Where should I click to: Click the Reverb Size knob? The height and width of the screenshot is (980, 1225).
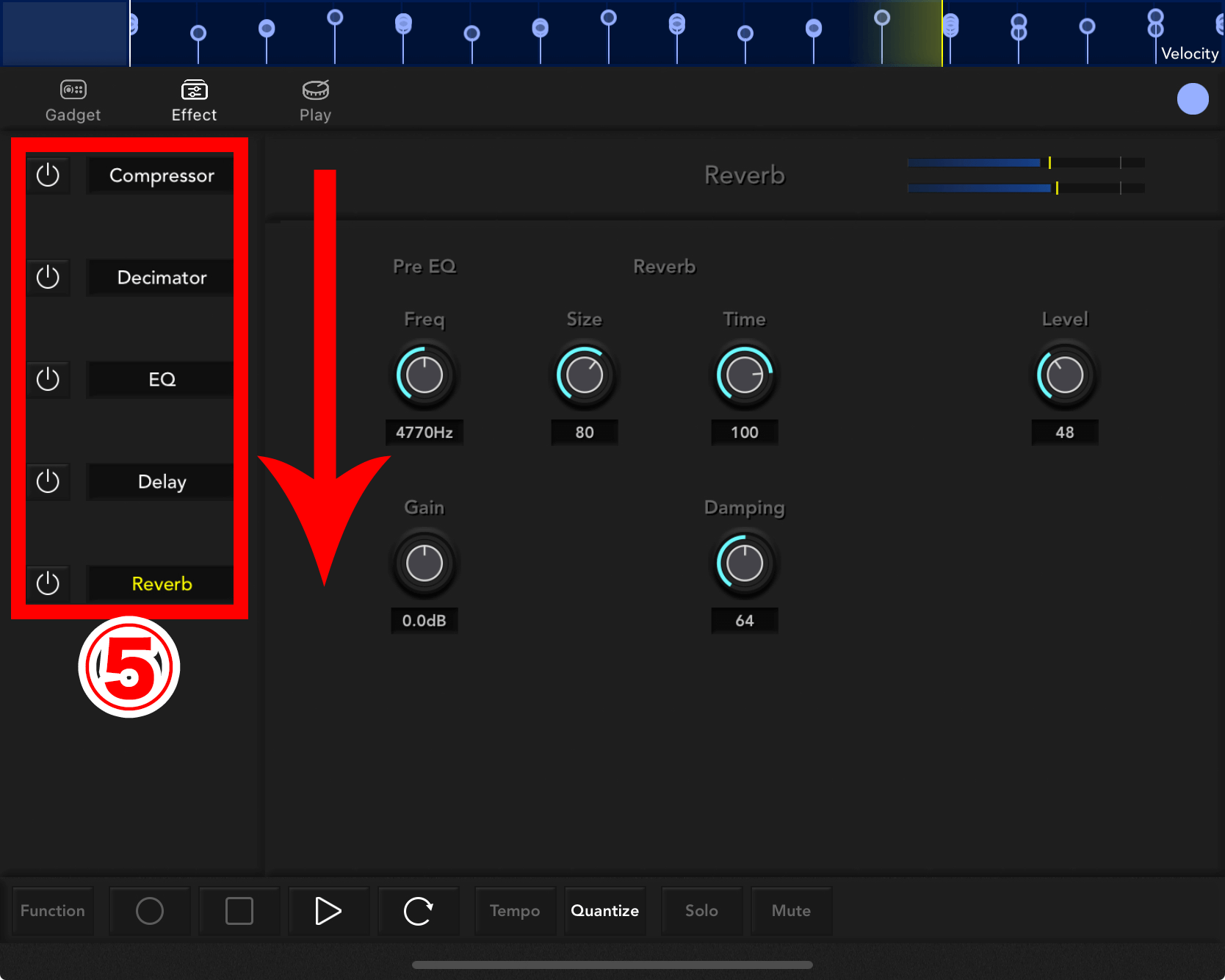(x=585, y=375)
